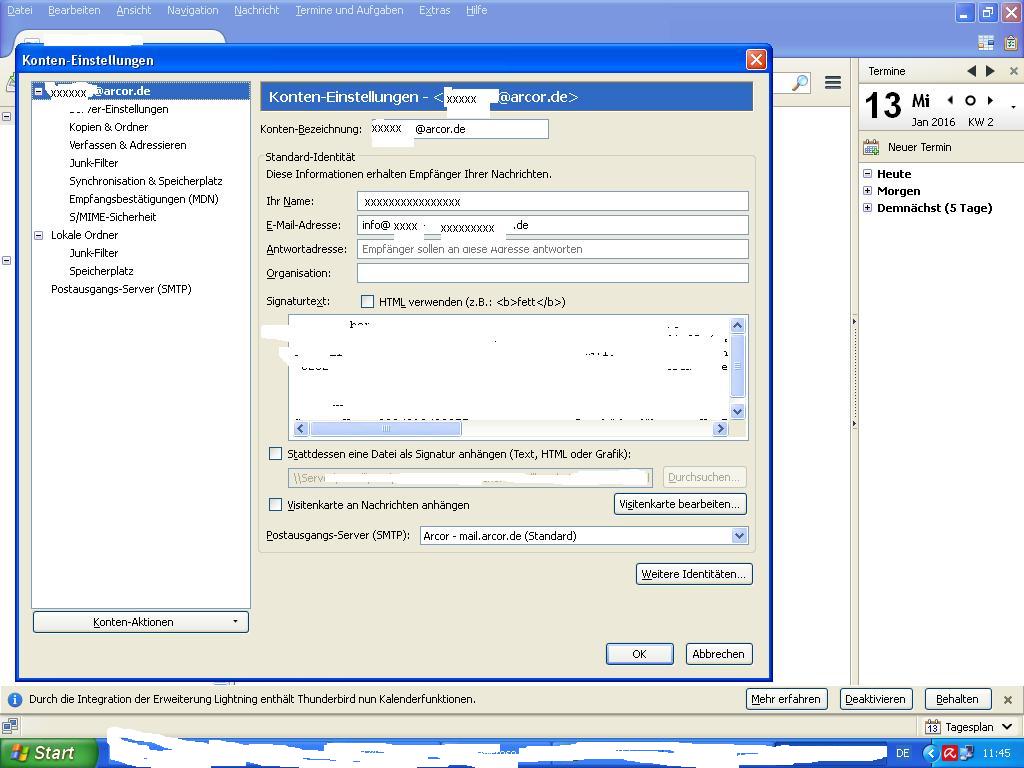Viewport: 1024px width, 768px height.
Task: Switch to the tasks tab icon
Action: pos(1010,42)
